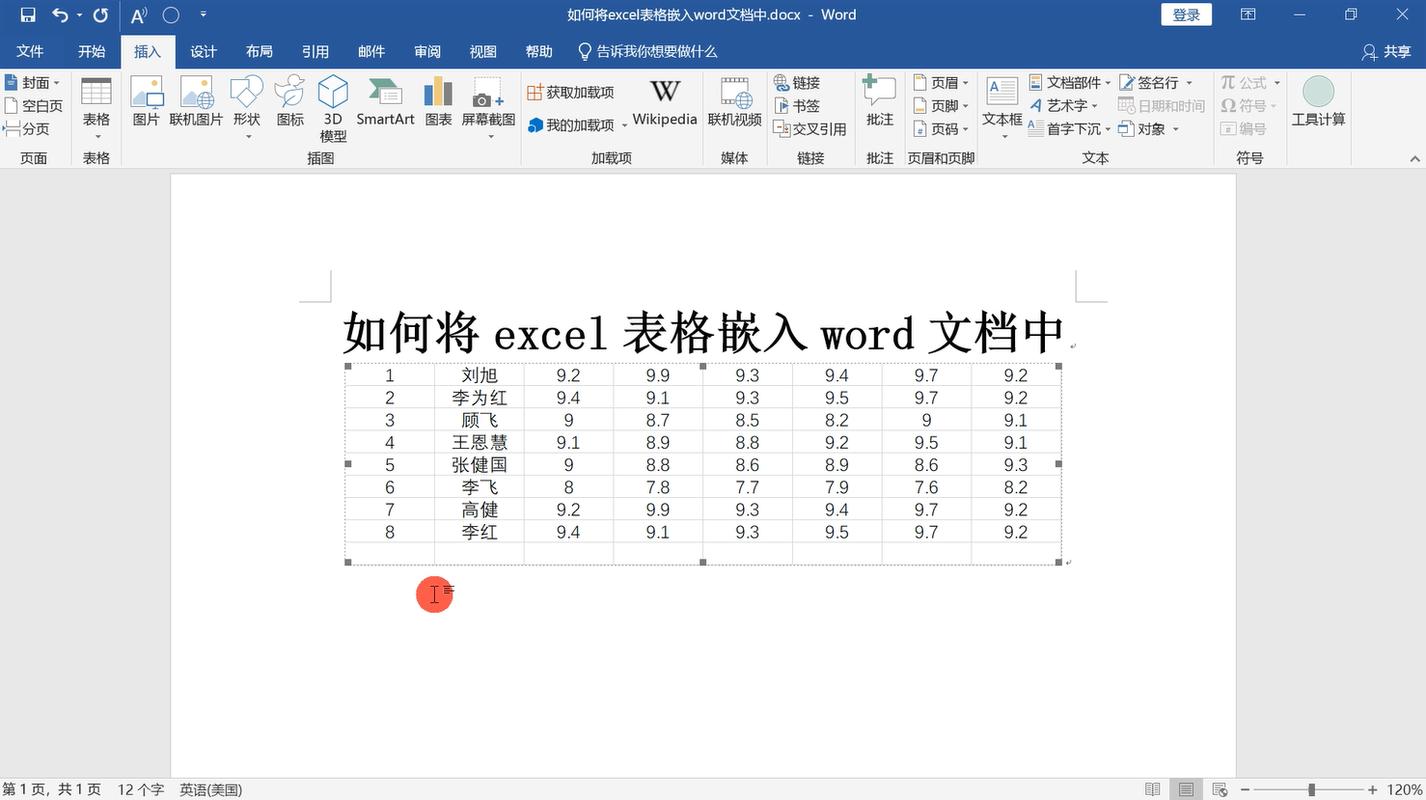1426x800 pixels.
Task: Open the Table (表格) insert button
Action: point(96,108)
